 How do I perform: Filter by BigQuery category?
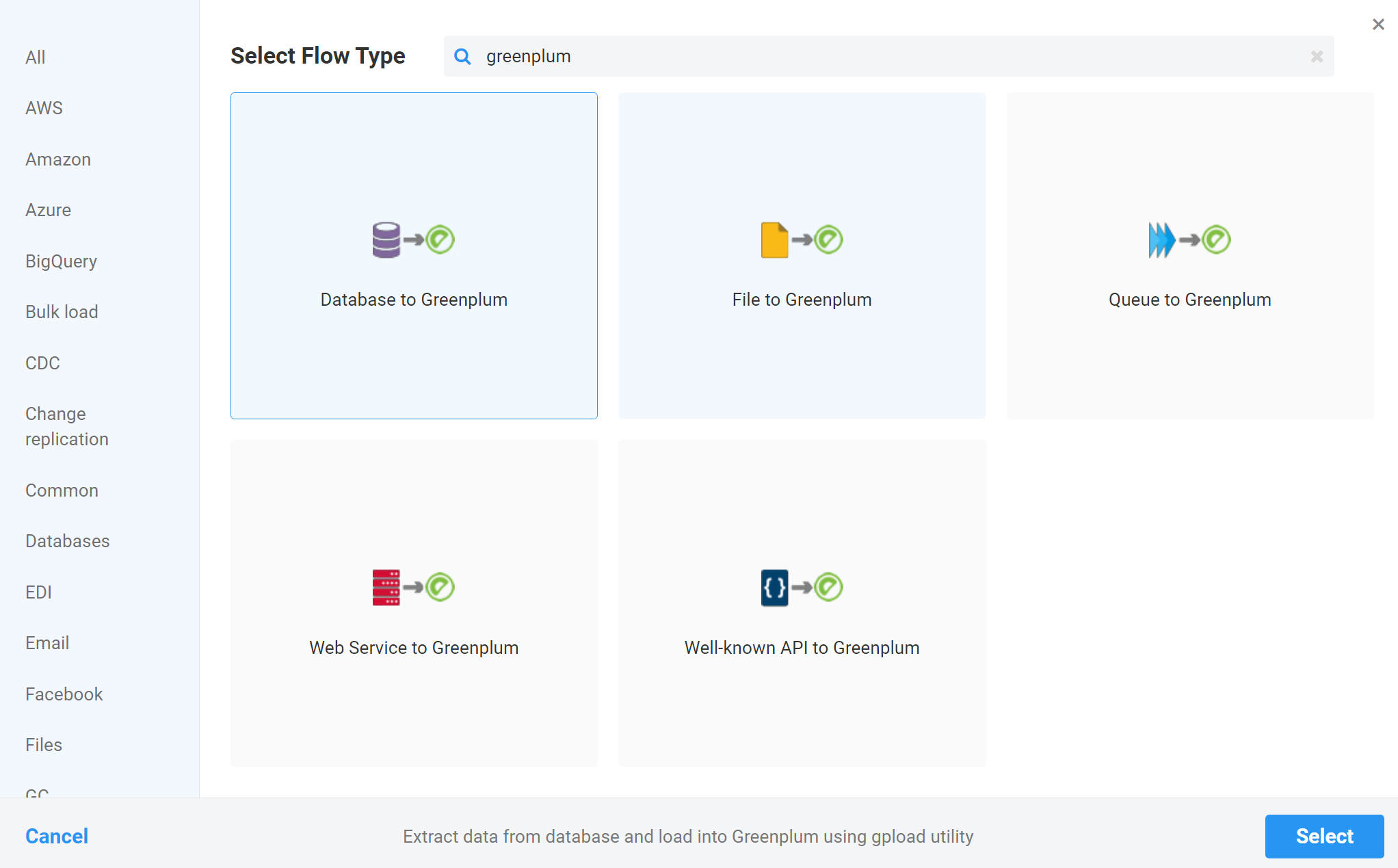pyautogui.click(x=61, y=261)
